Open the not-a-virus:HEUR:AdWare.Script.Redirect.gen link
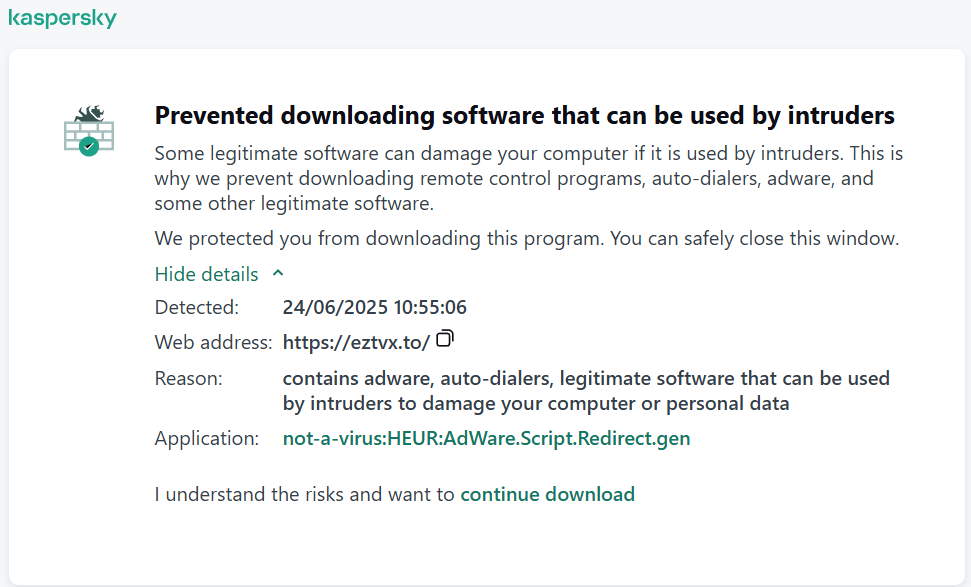The height and width of the screenshot is (587, 971). 486,438
